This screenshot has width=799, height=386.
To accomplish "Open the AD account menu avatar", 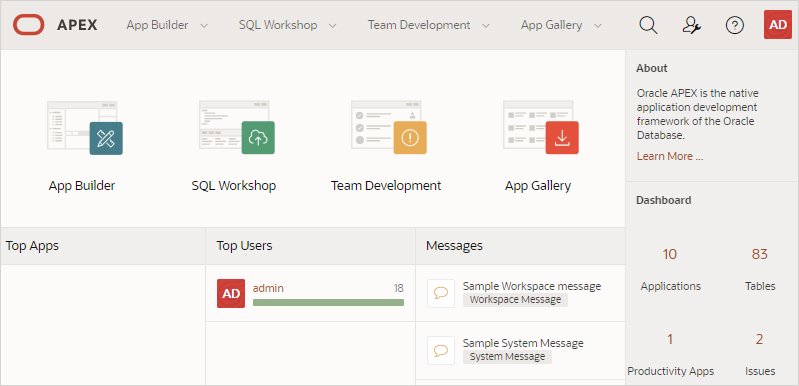I will pos(778,25).
